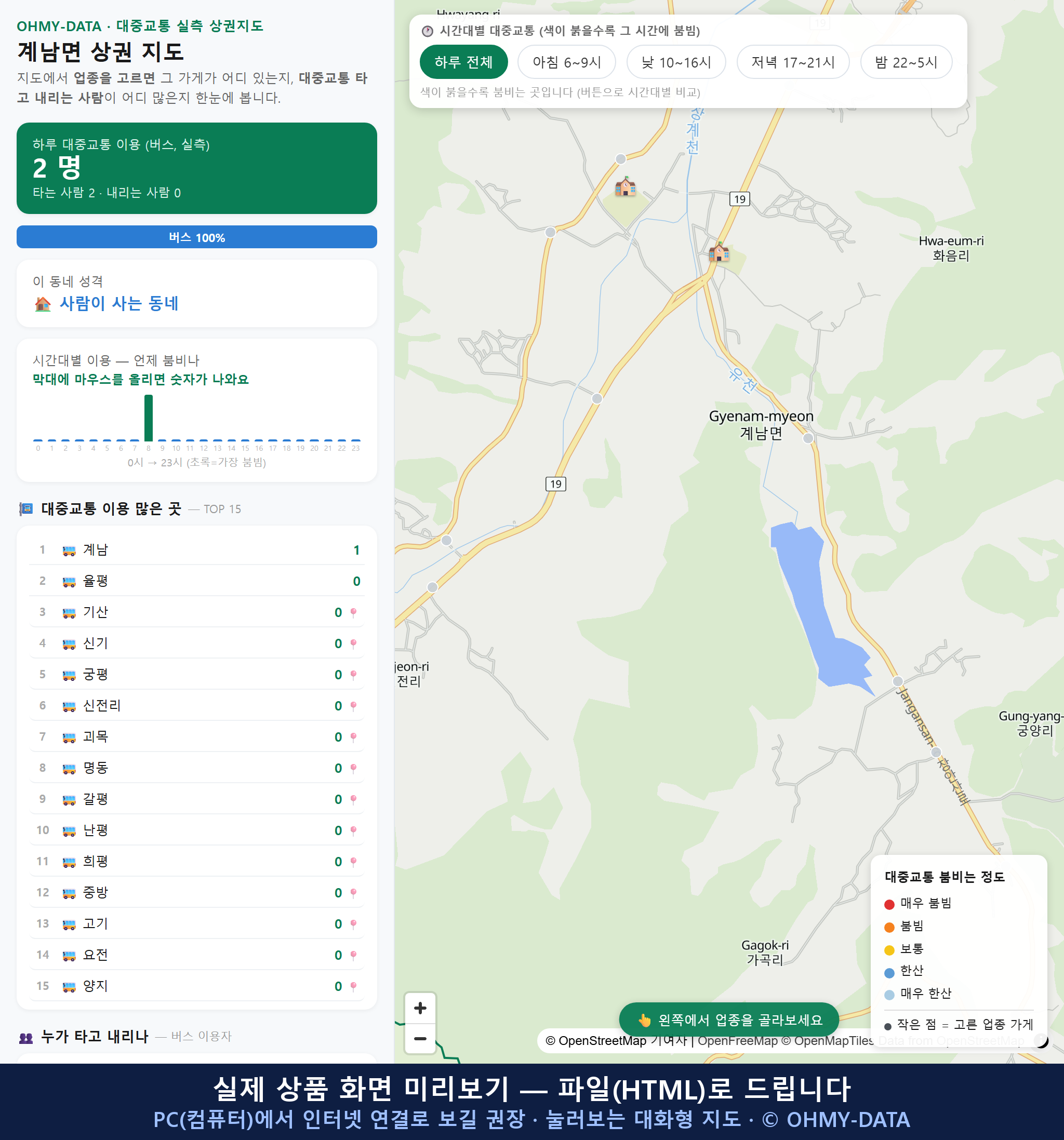1064x1140 pixels.
Task: Select the 신전리 stop name in the list
Action: [x=101, y=705]
